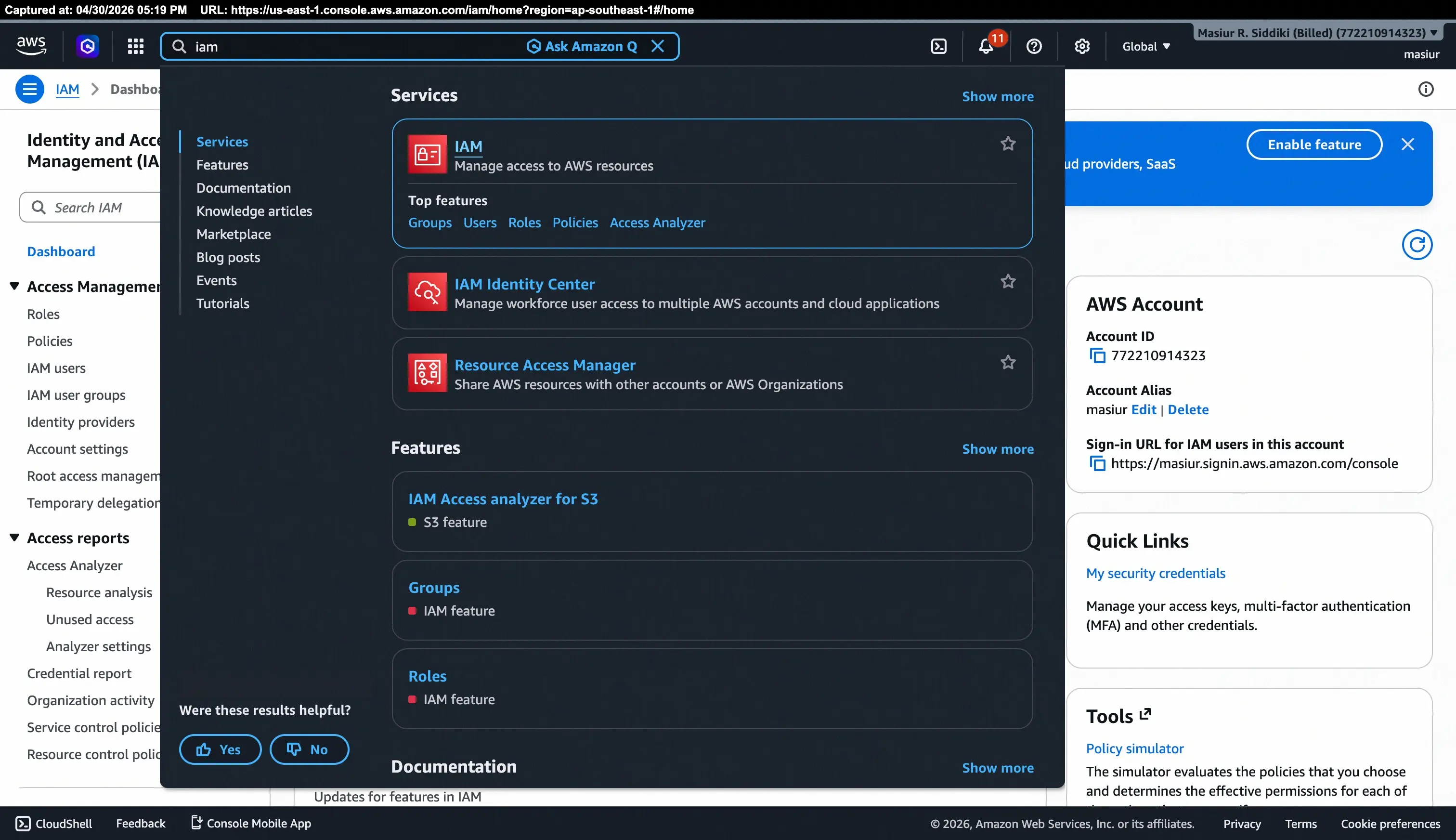Launch CloudShell from the top bar icon
This screenshot has height=840, width=1456.
939,46
